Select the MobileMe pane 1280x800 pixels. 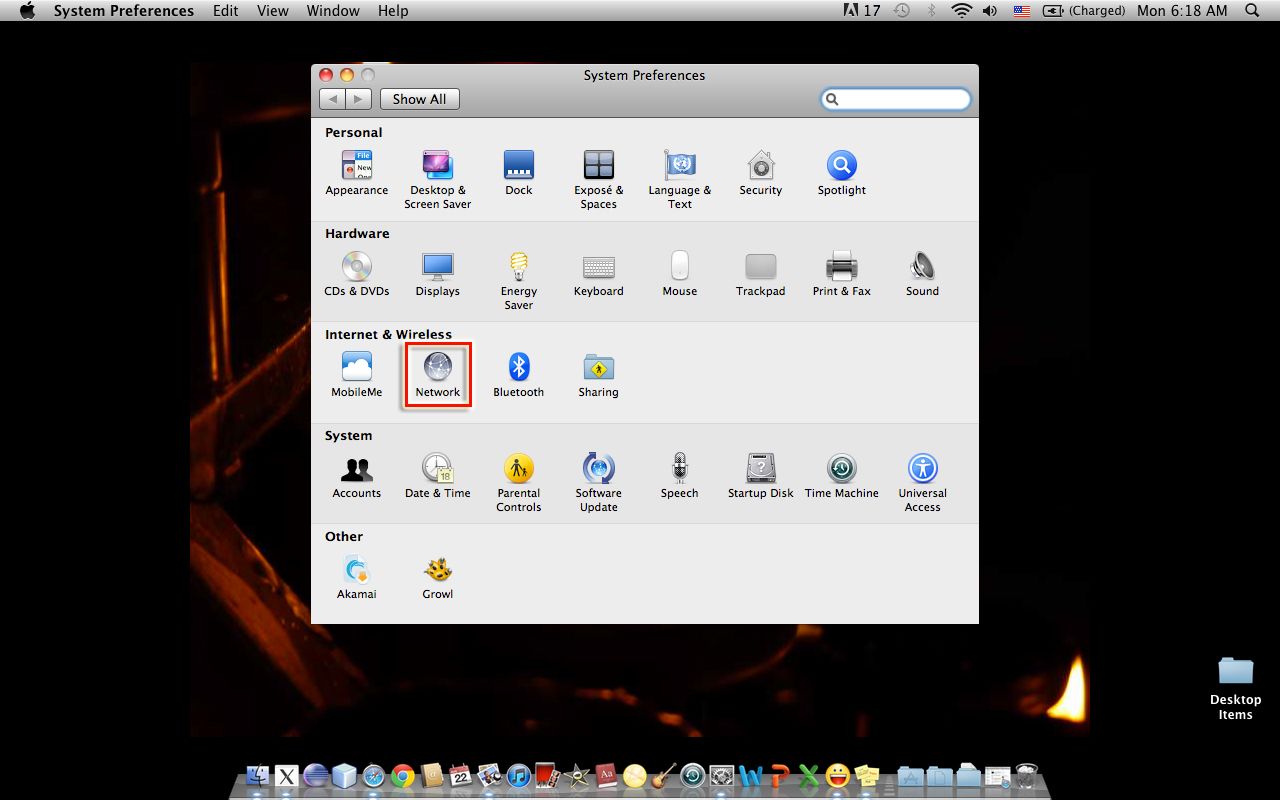click(x=356, y=368)
